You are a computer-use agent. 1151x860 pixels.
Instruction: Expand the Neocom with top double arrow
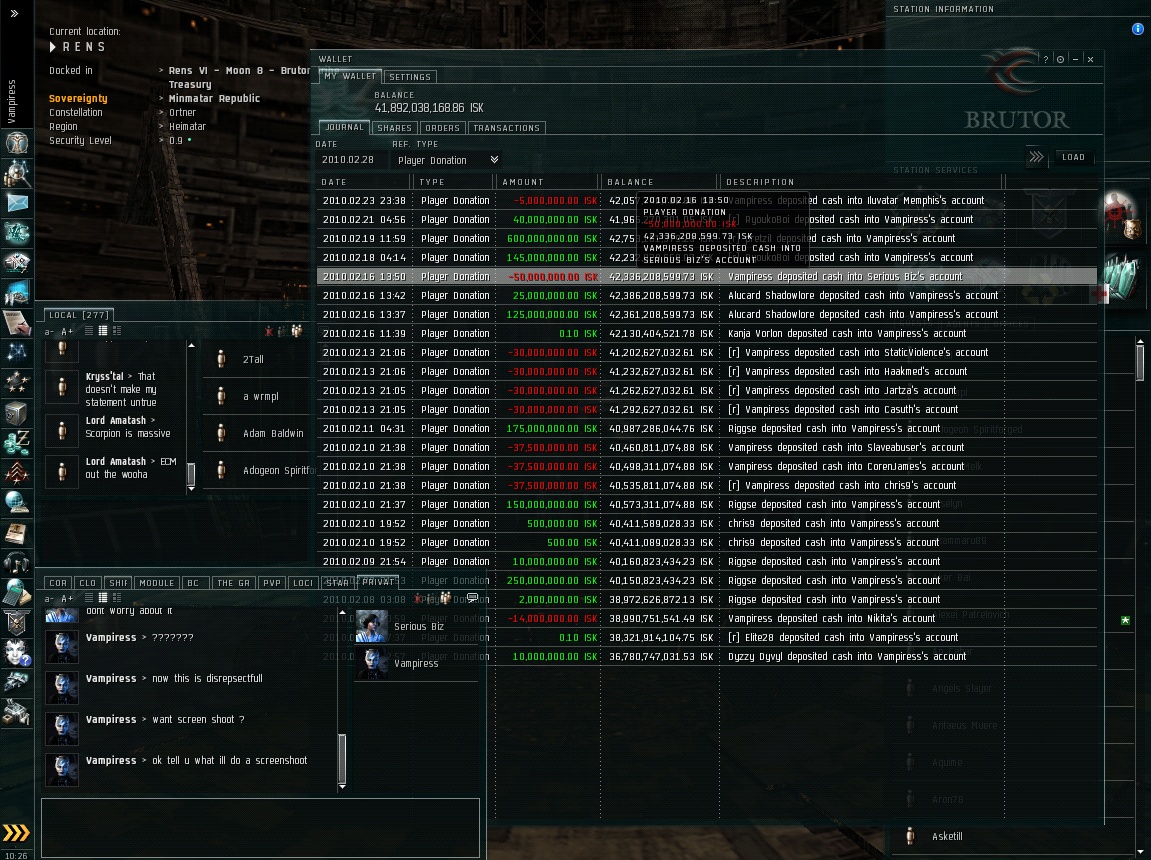tap(14, 13)
